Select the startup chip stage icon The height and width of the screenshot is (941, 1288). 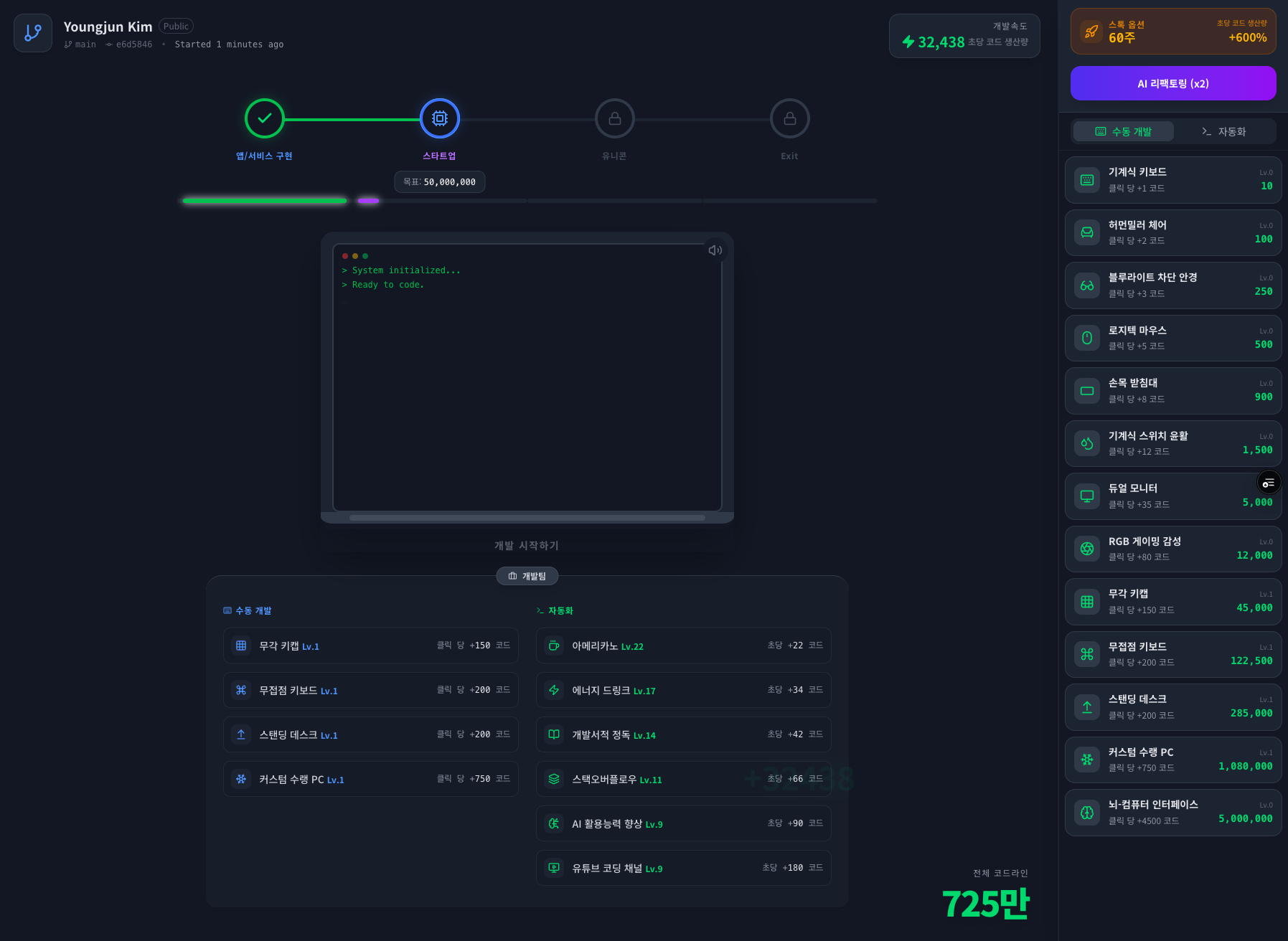click(x=440, y=118)
